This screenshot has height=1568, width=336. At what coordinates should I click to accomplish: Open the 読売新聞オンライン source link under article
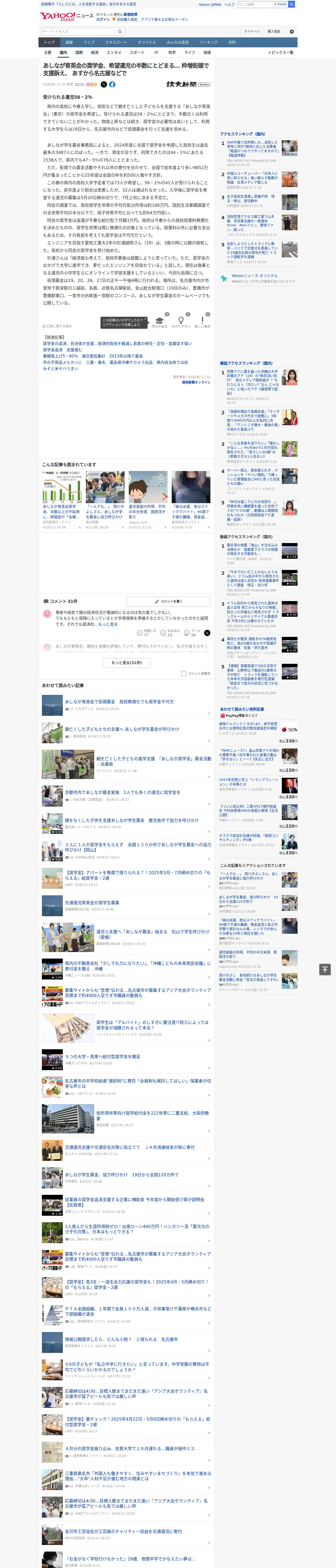[196, 383]
